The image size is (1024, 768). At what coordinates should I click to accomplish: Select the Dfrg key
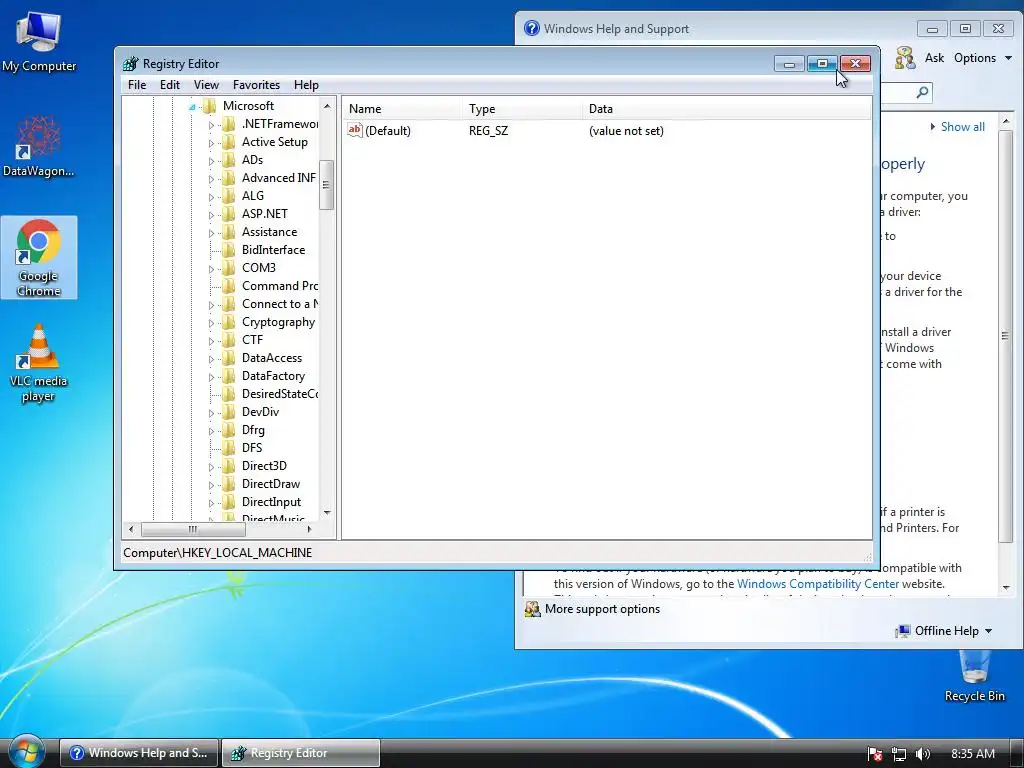pos(253,430)
